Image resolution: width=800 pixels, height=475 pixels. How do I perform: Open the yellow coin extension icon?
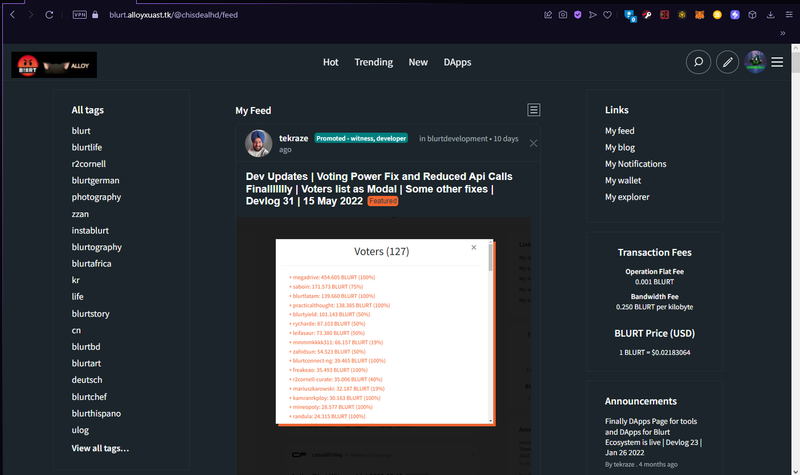tap(717, 15)
